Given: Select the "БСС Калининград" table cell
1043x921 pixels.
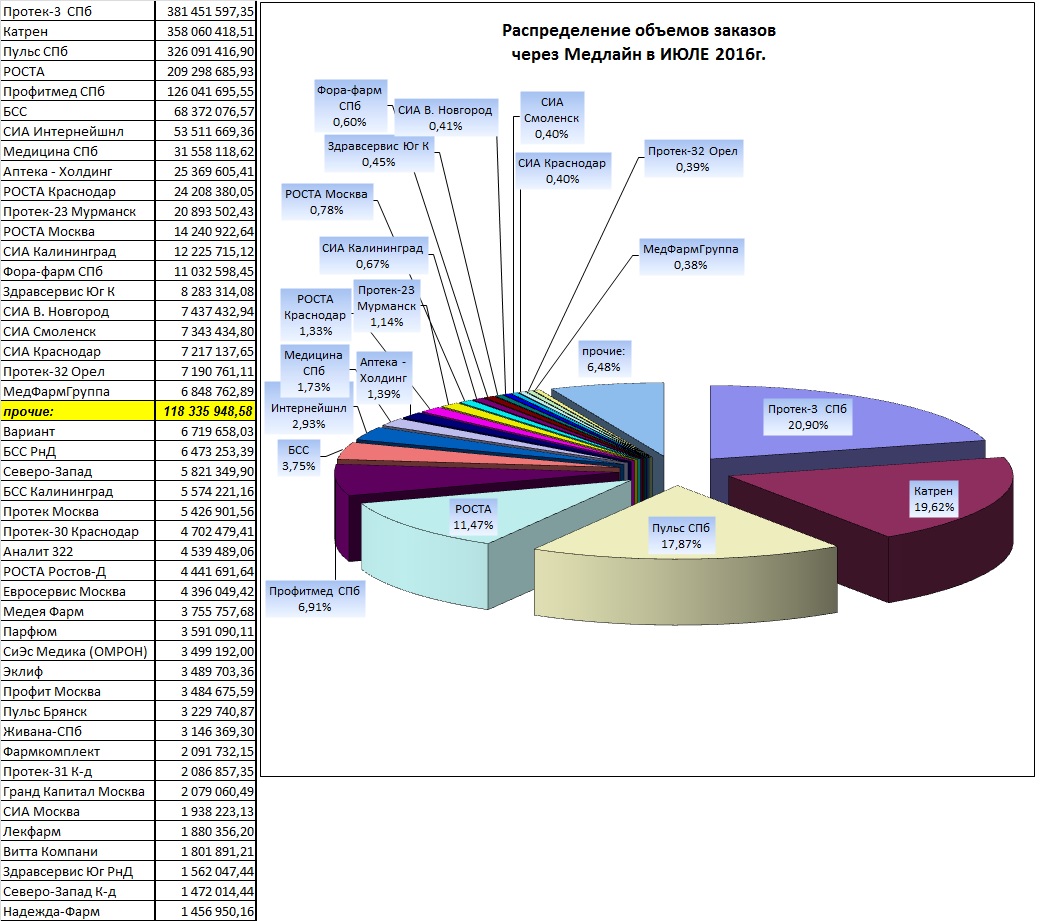Looking at the screenshot, I should tap(78, 491).
